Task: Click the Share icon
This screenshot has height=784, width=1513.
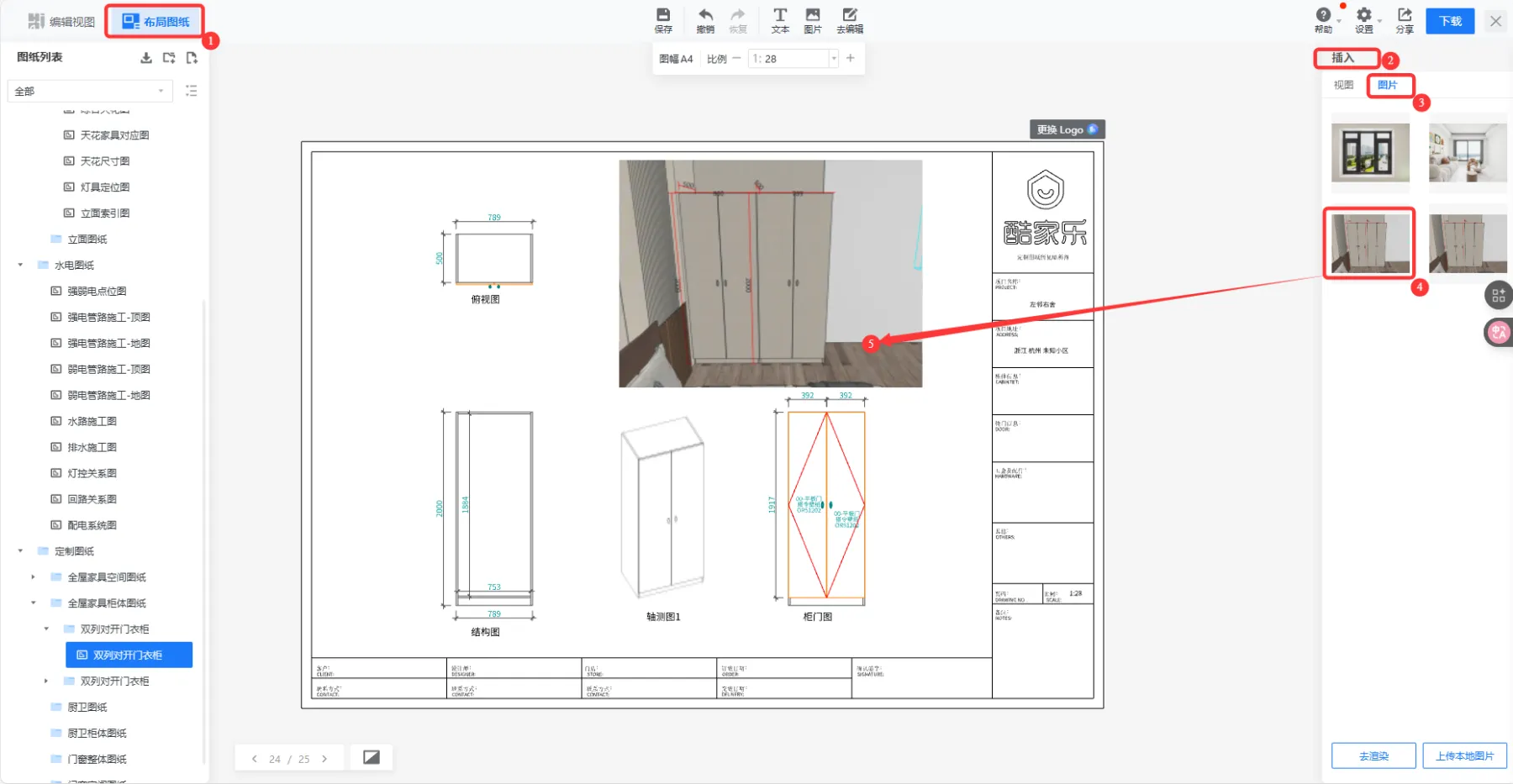Action: [1405, 16]
